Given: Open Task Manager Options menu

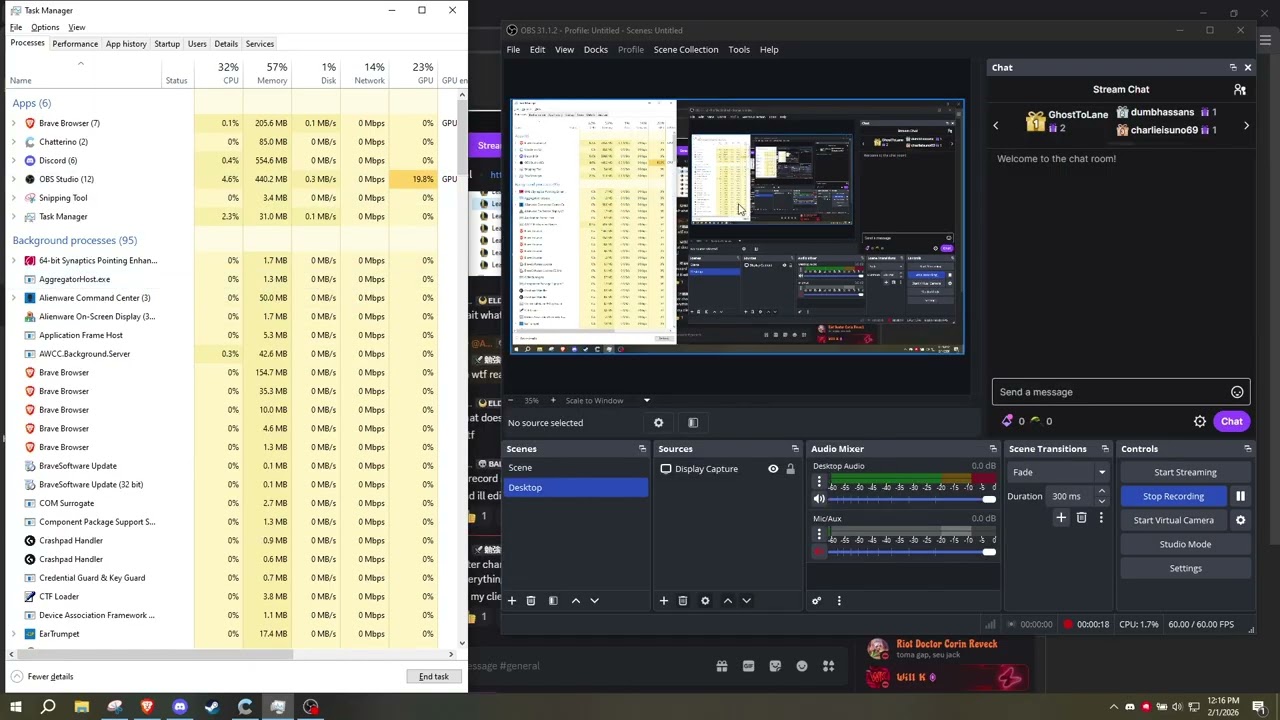Looking at the screenshot, I should pyautogui.click(x=45, y=28).
